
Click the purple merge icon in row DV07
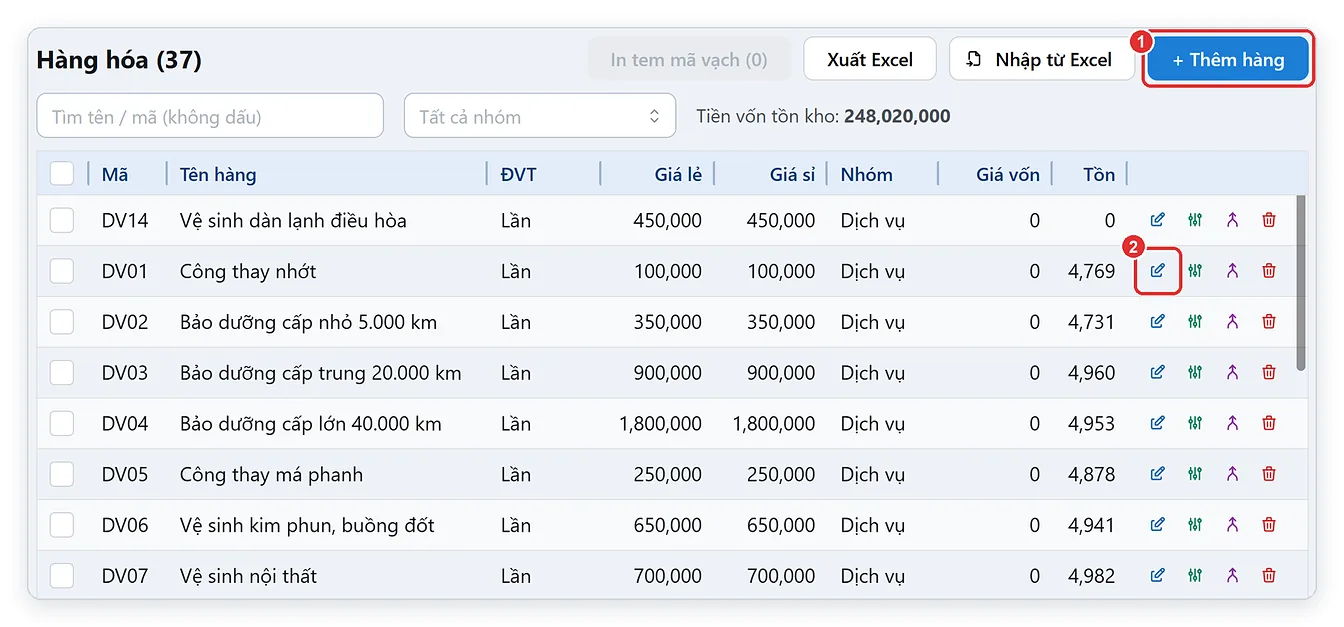click(1232, 576)
